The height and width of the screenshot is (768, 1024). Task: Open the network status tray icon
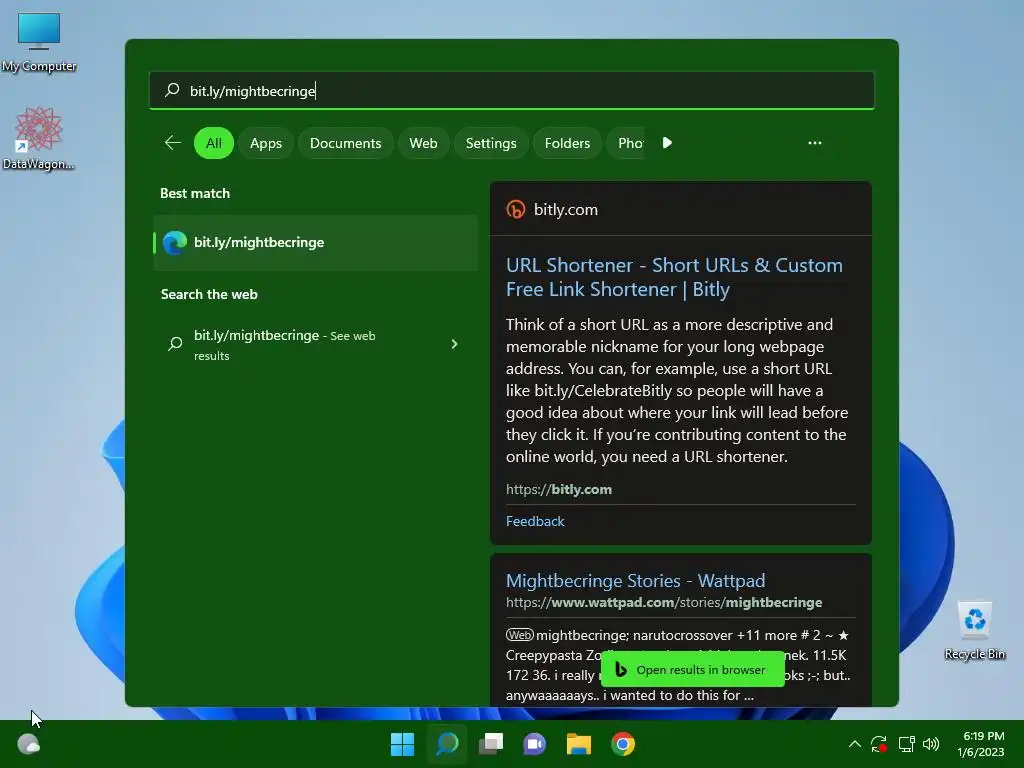click(x=906, y=744)
